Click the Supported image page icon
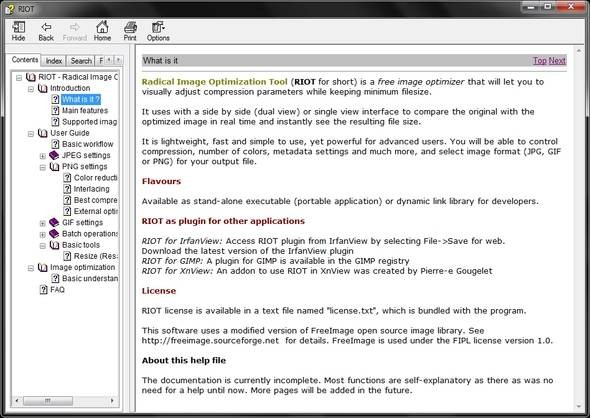The image size is (590, 418). (x=55, y=122)
